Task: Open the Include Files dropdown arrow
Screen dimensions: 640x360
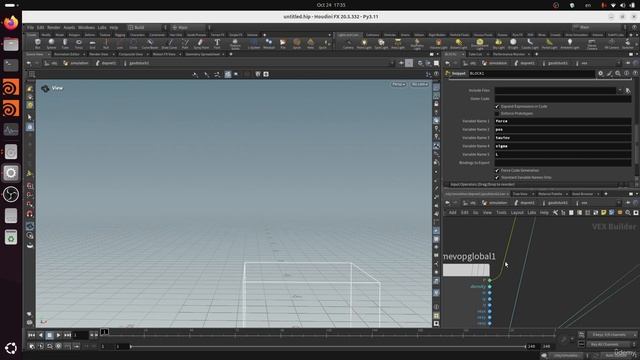Action: [620, 91]
